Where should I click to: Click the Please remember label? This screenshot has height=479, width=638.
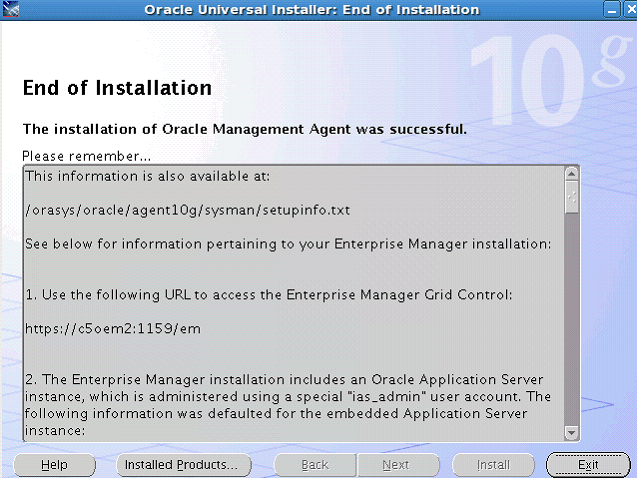pos(86,156)
